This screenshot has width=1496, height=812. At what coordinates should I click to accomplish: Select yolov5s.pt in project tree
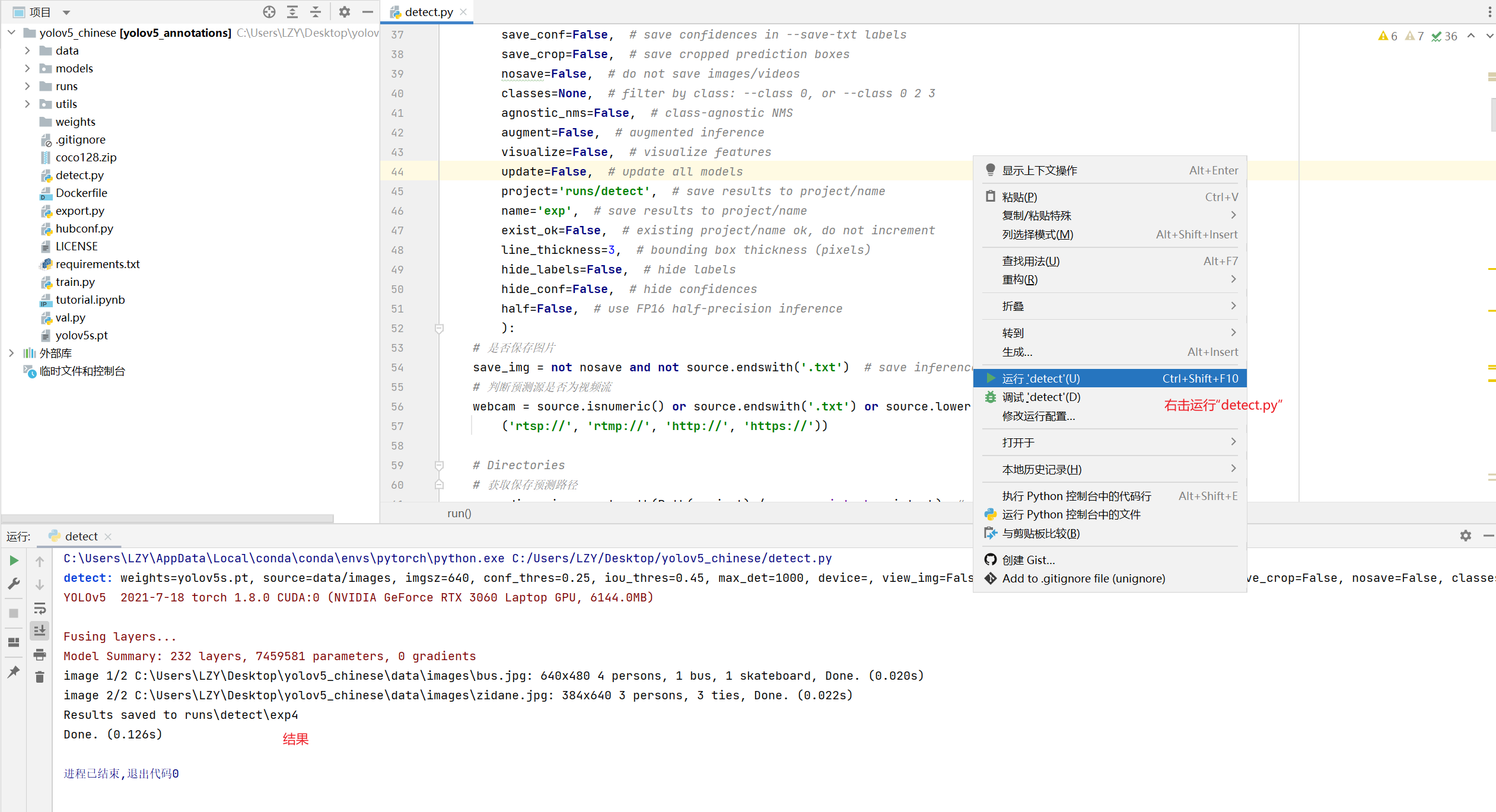(x=81, y=335)
